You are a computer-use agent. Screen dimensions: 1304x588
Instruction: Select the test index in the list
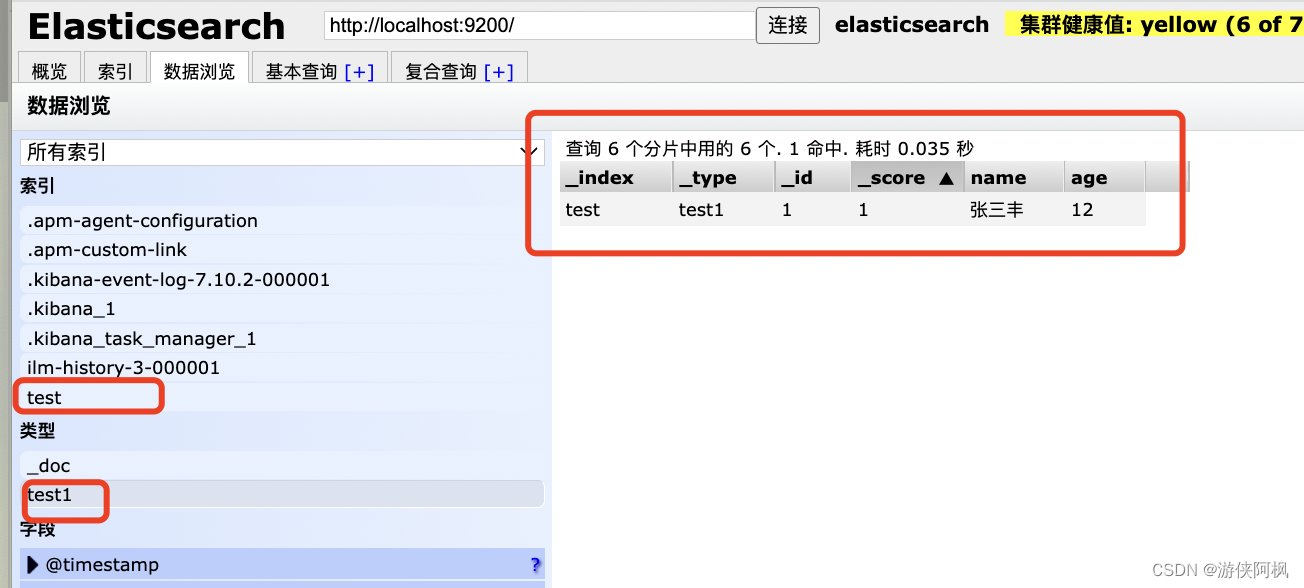pos(282,397)
